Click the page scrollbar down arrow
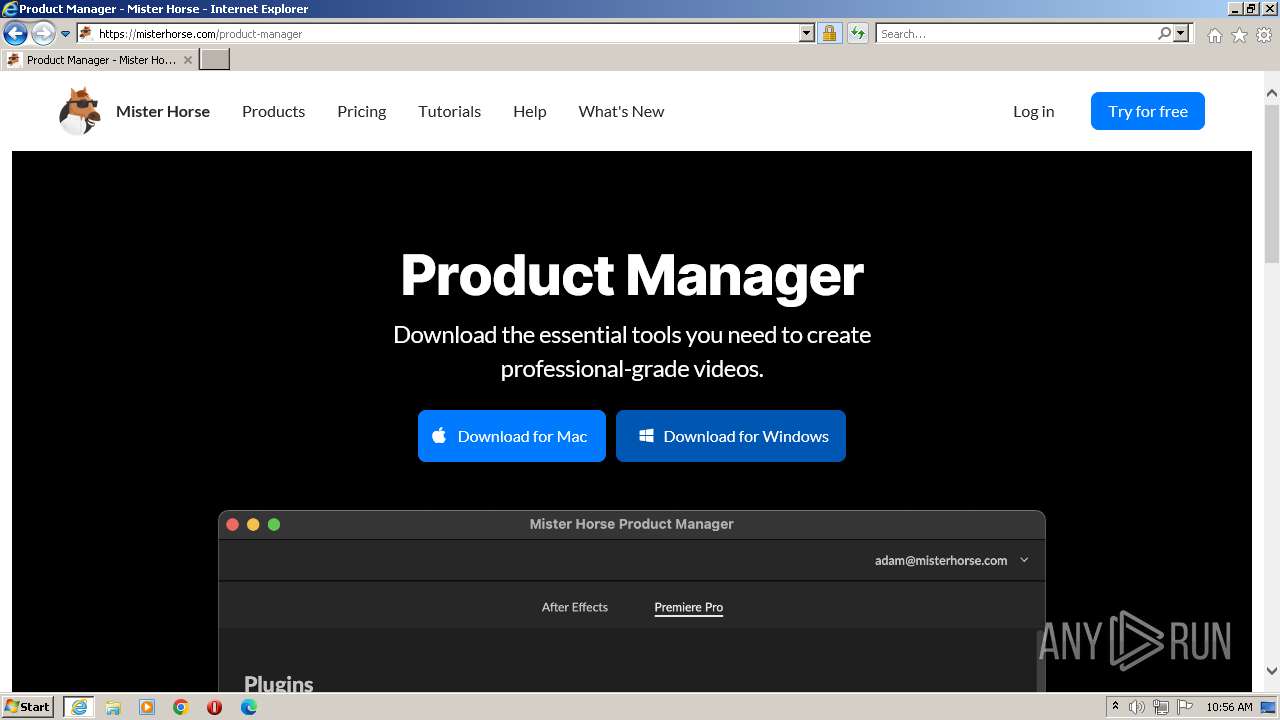1280x720 pixels. (x=1272, y=671)
